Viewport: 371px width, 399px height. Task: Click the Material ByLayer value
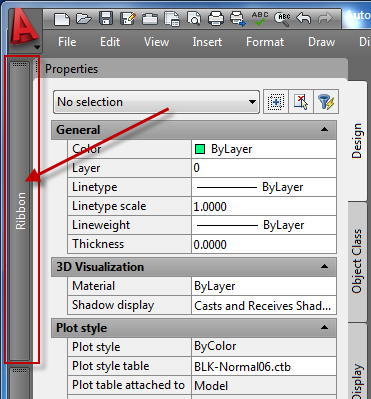tap(264, 286)
